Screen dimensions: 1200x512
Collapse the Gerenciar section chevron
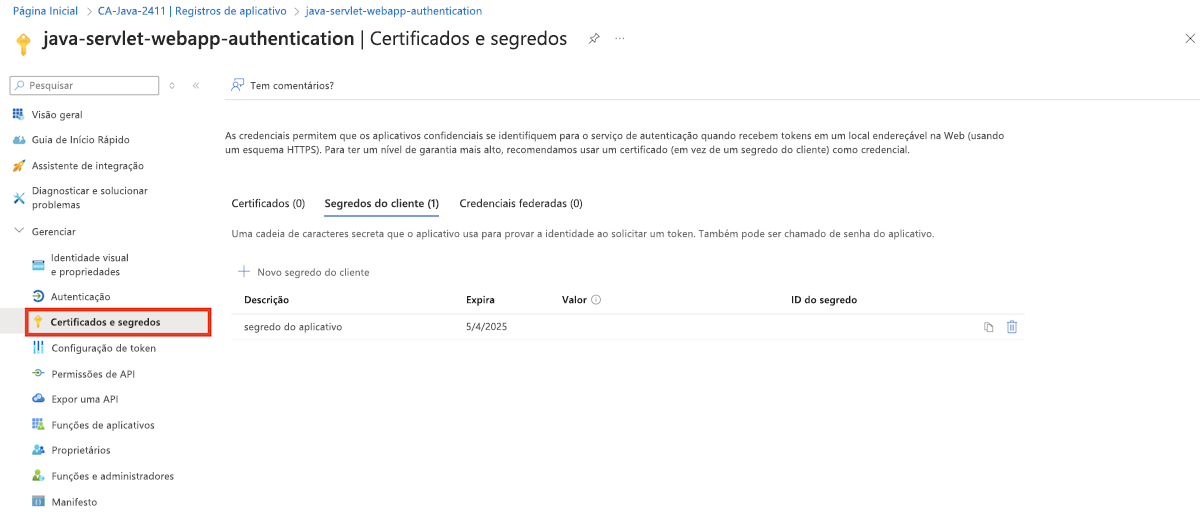tap(18, 231)
